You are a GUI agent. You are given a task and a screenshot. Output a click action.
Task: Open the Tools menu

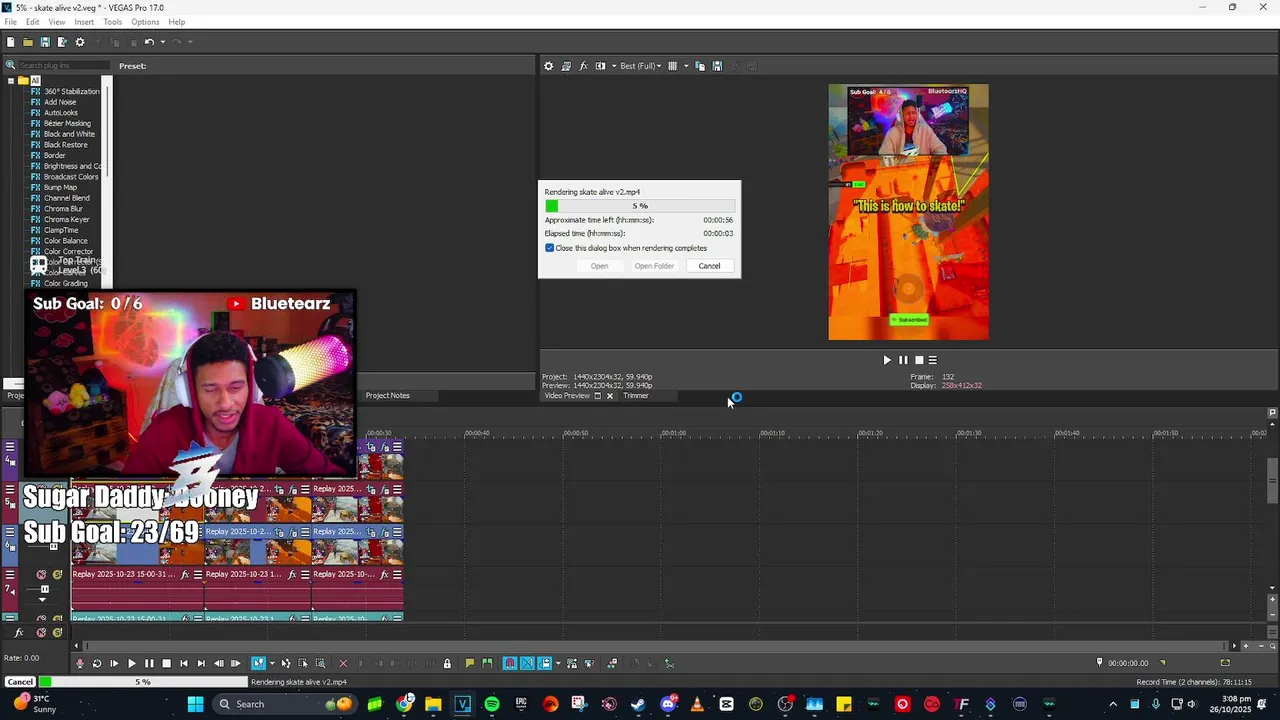click(112, 22)
